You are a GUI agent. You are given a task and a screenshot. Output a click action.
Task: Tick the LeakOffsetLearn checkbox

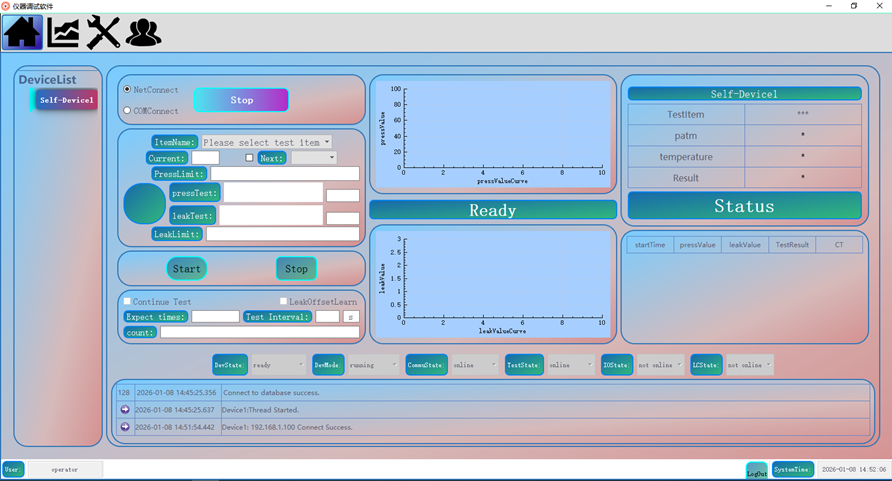point(284,301)
